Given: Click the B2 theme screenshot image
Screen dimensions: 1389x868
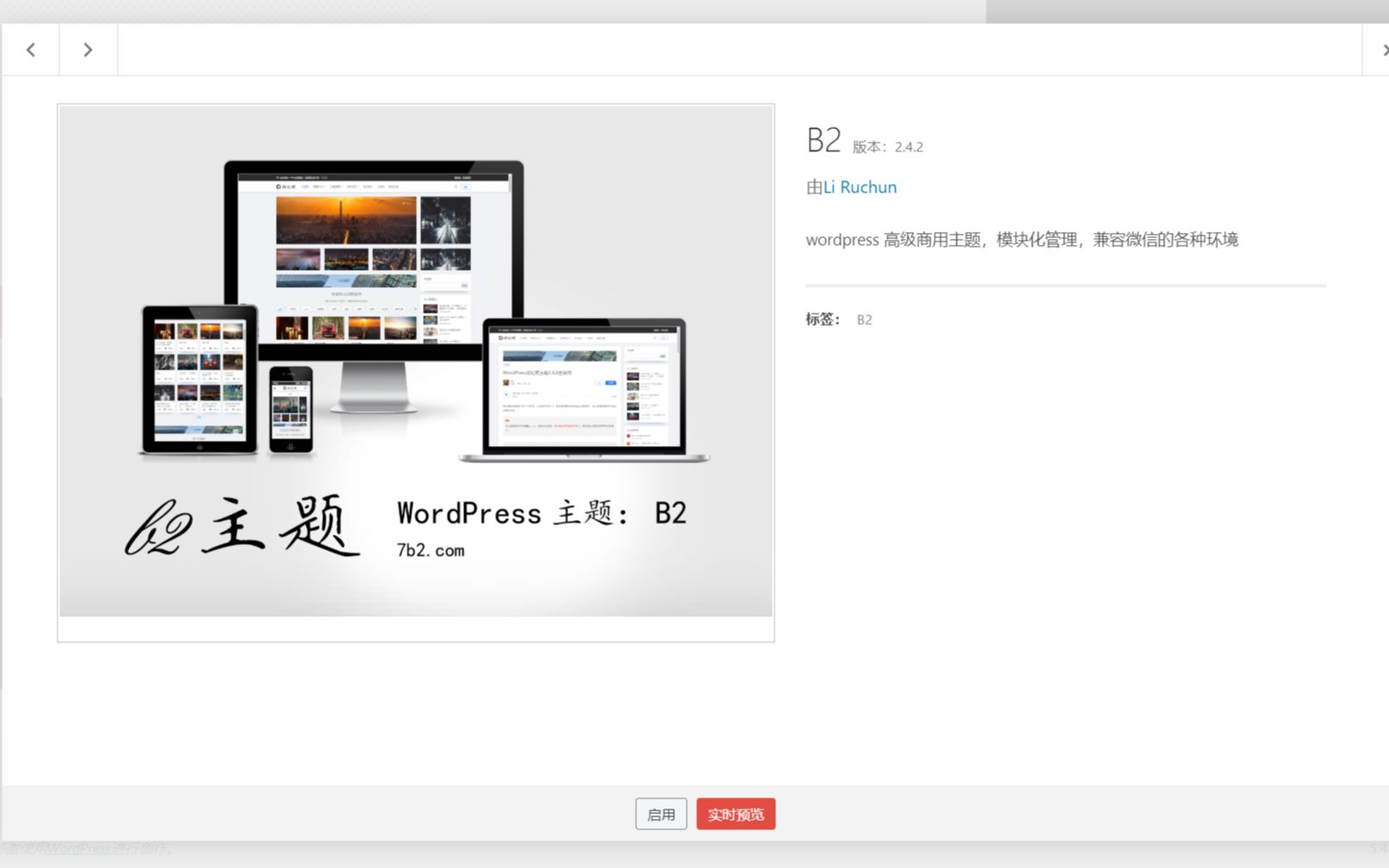Looking at the screenshot, I should point(416,361).
